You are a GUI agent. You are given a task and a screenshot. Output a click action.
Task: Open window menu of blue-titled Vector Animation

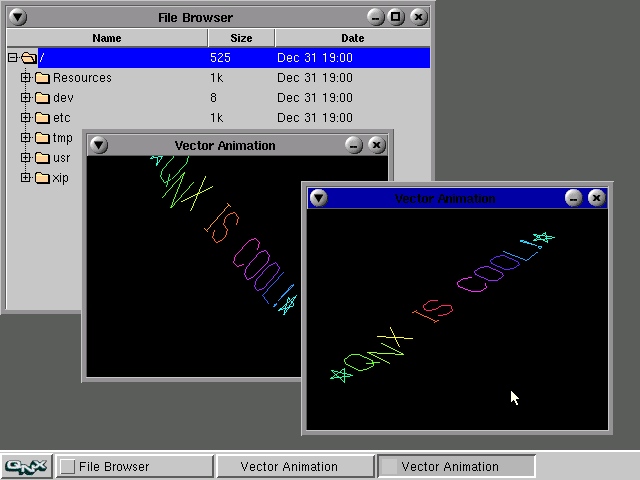318,198
